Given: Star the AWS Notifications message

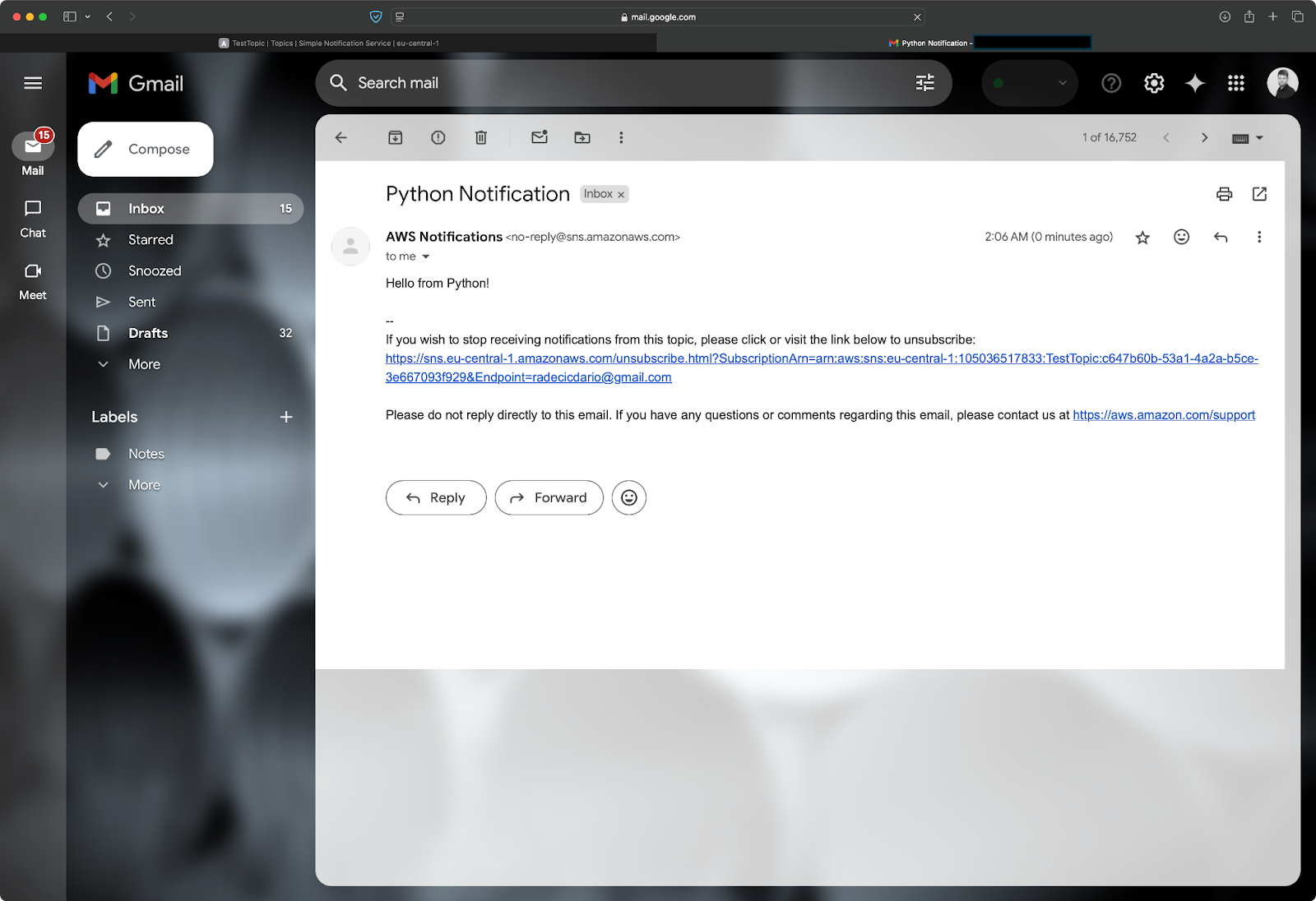Looking at the screenshot, I should [1142, 238].
